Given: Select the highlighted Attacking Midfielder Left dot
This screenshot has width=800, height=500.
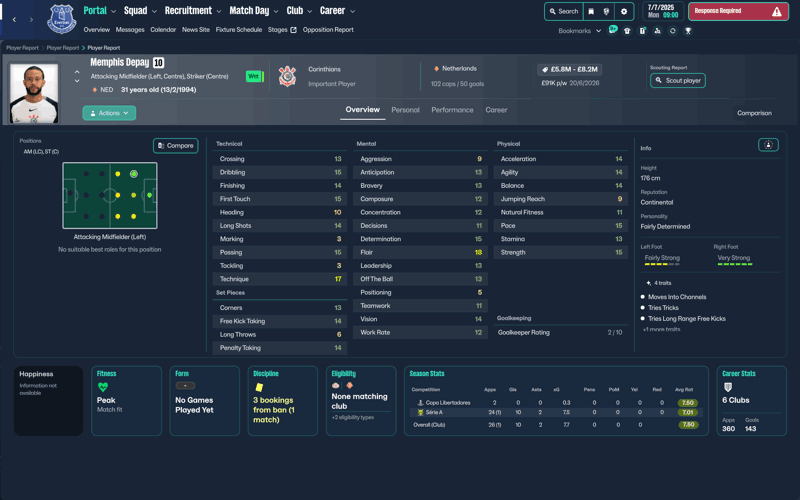Looking at the screenshot, I should [x=134, y=174].
